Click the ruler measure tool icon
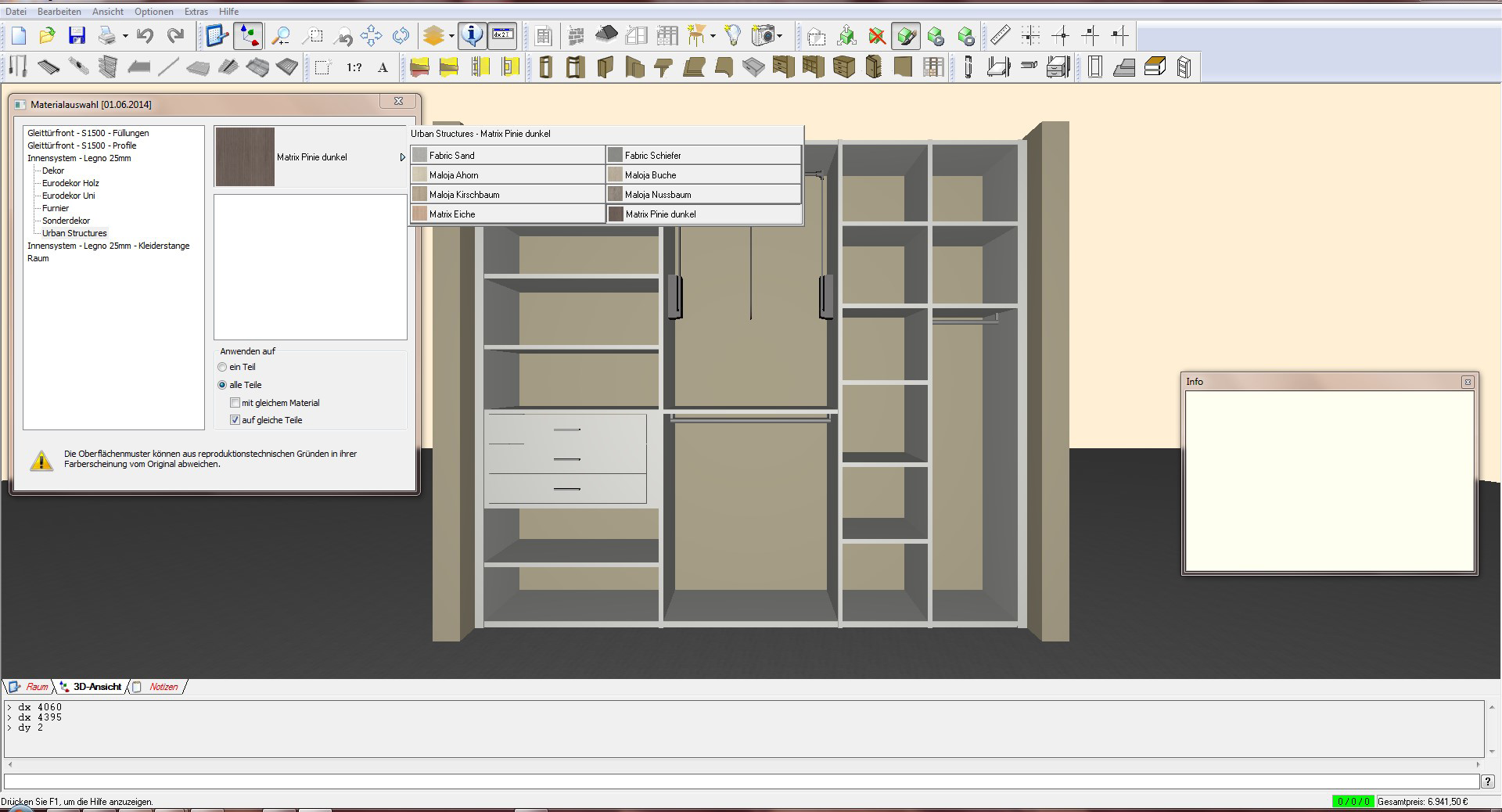Image resolution: width=1502 pixels, height=812 pixels. (x=1000, y=36)
